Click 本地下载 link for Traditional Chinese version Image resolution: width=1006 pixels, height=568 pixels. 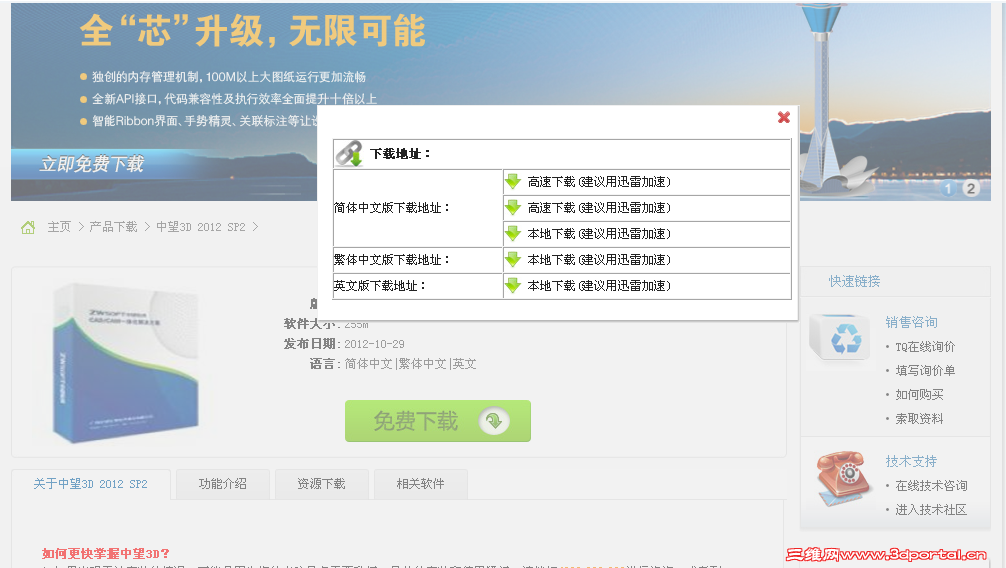(x=599, y=260)
